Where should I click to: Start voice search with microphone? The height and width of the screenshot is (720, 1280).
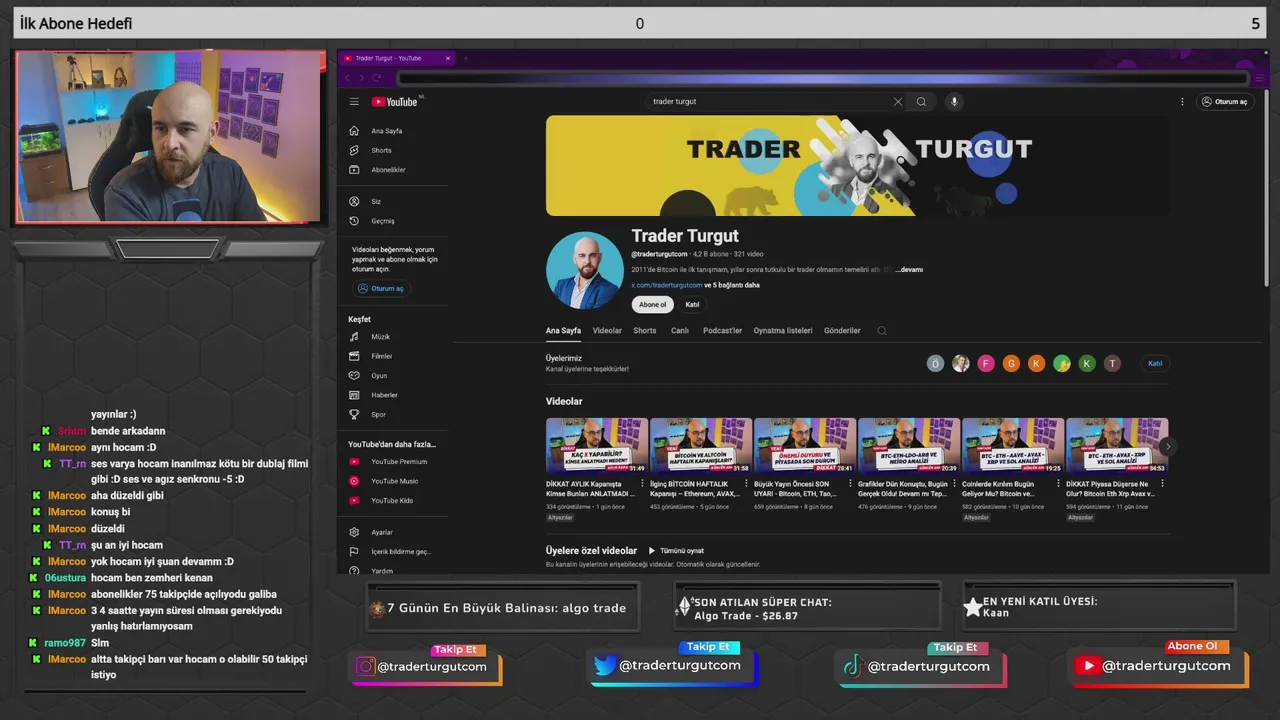click(x=954, y=101)
